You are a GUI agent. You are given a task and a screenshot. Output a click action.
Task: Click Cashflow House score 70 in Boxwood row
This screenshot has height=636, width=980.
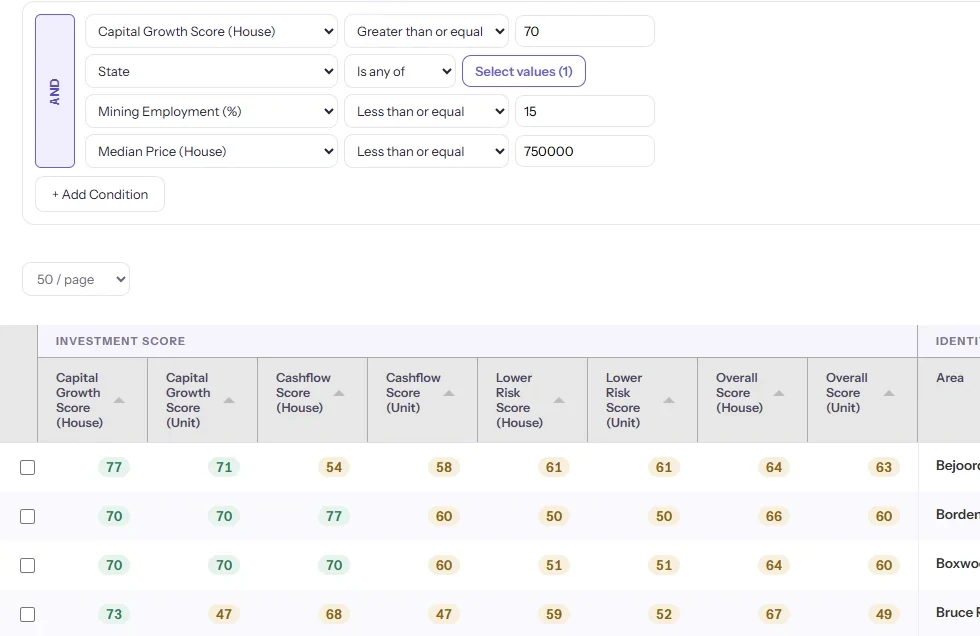coord(334,565)
